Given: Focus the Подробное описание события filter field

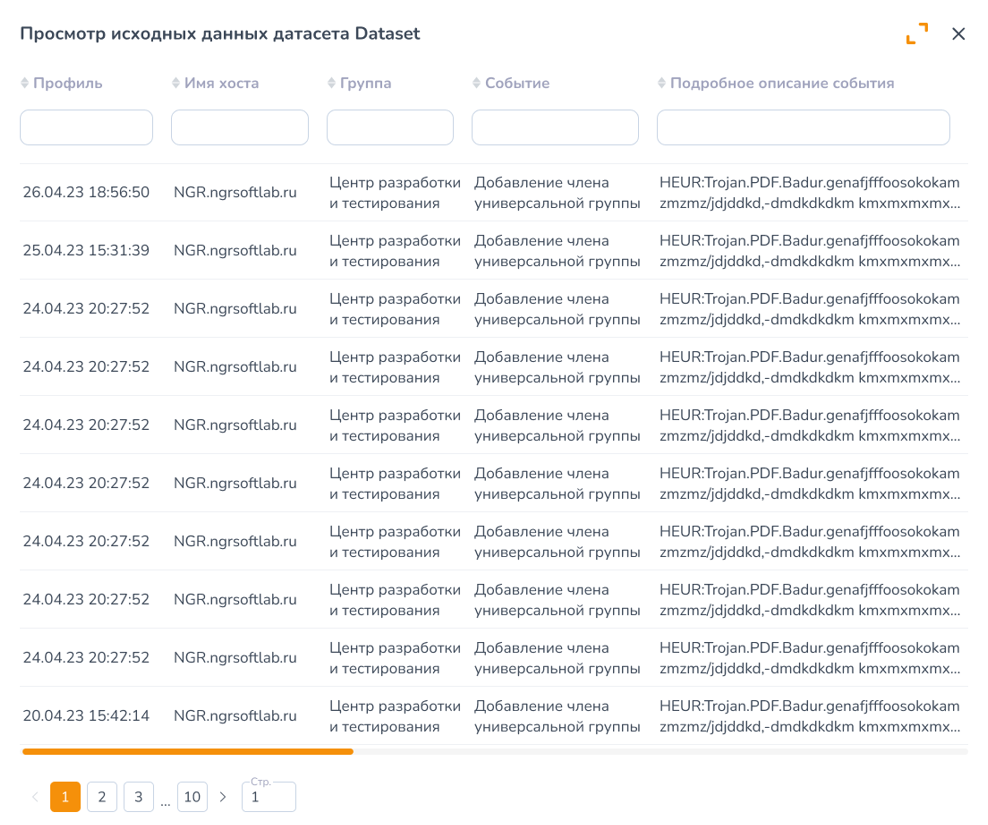Looking at the screenshot, I should pos(803,127).
